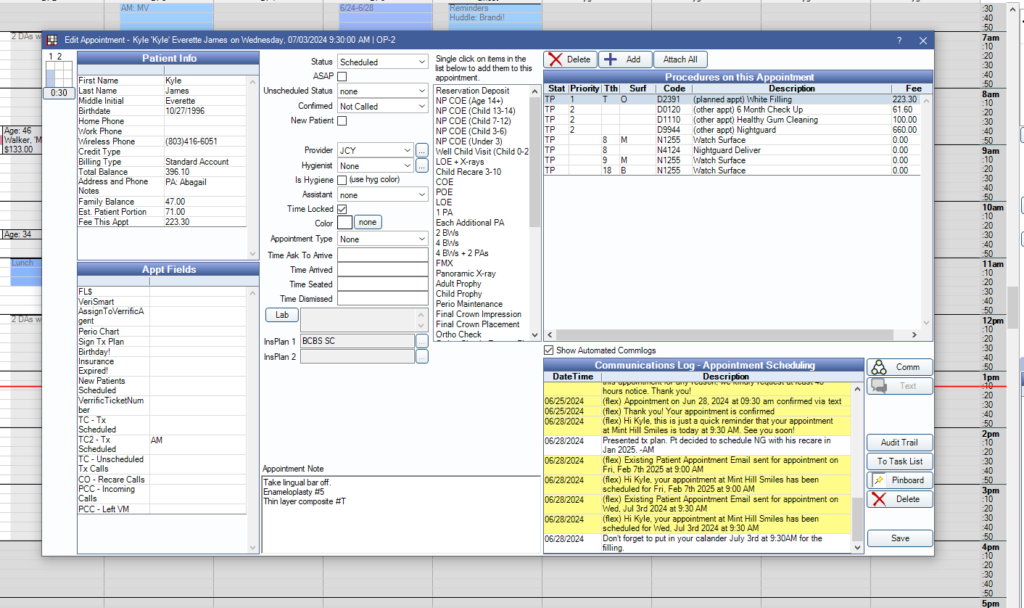Image resolution: width=1024 pixels, height=608 pixels.
Task: Click the ellipsis button next to Provider
Action: (x=422, y=150)
